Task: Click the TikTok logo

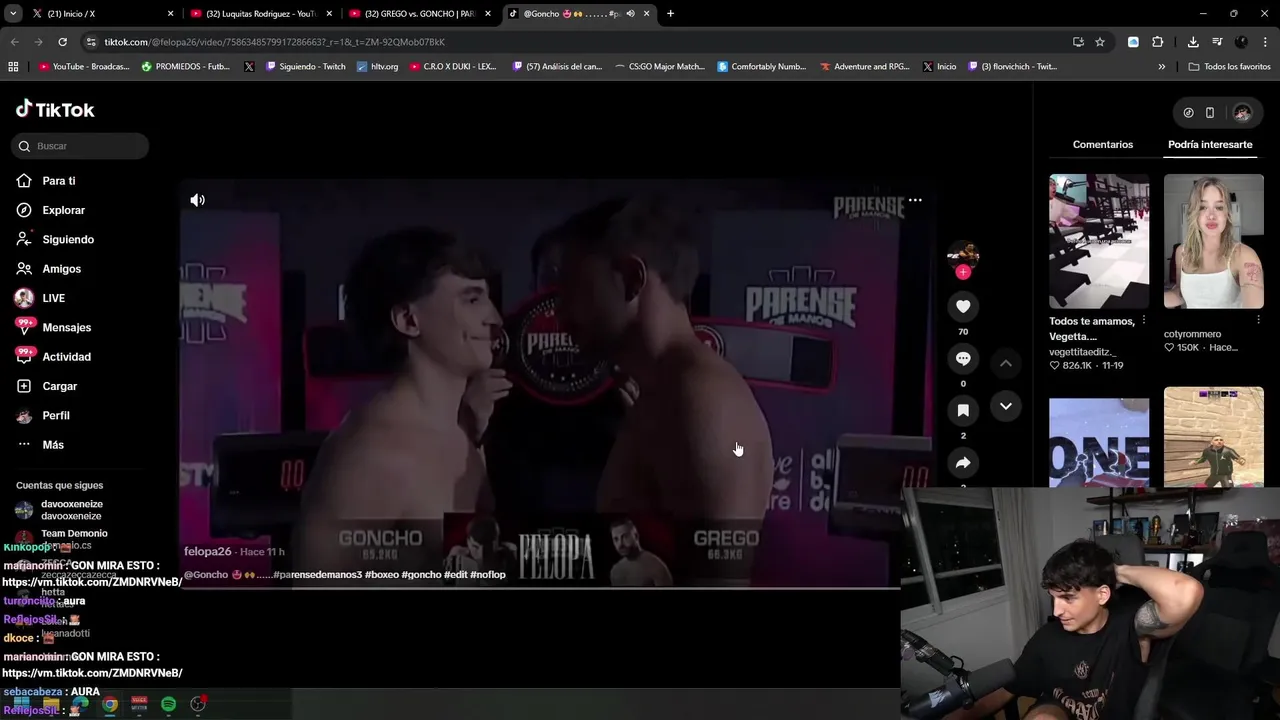Action: pos(55,109)
